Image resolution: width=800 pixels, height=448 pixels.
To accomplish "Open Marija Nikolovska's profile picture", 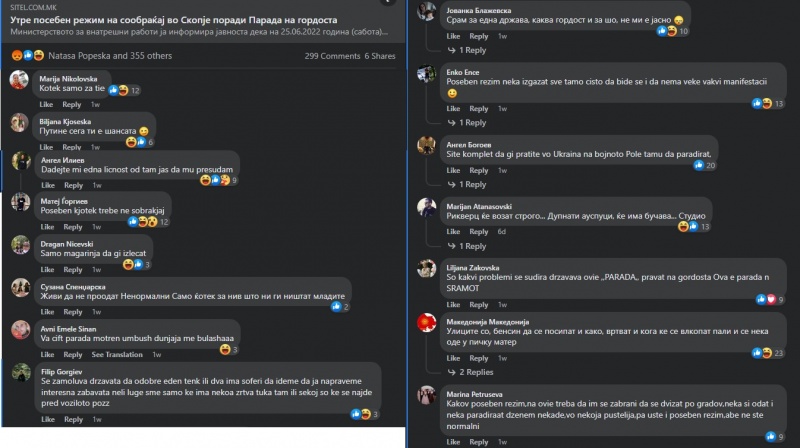I will [x=19, y=81].
